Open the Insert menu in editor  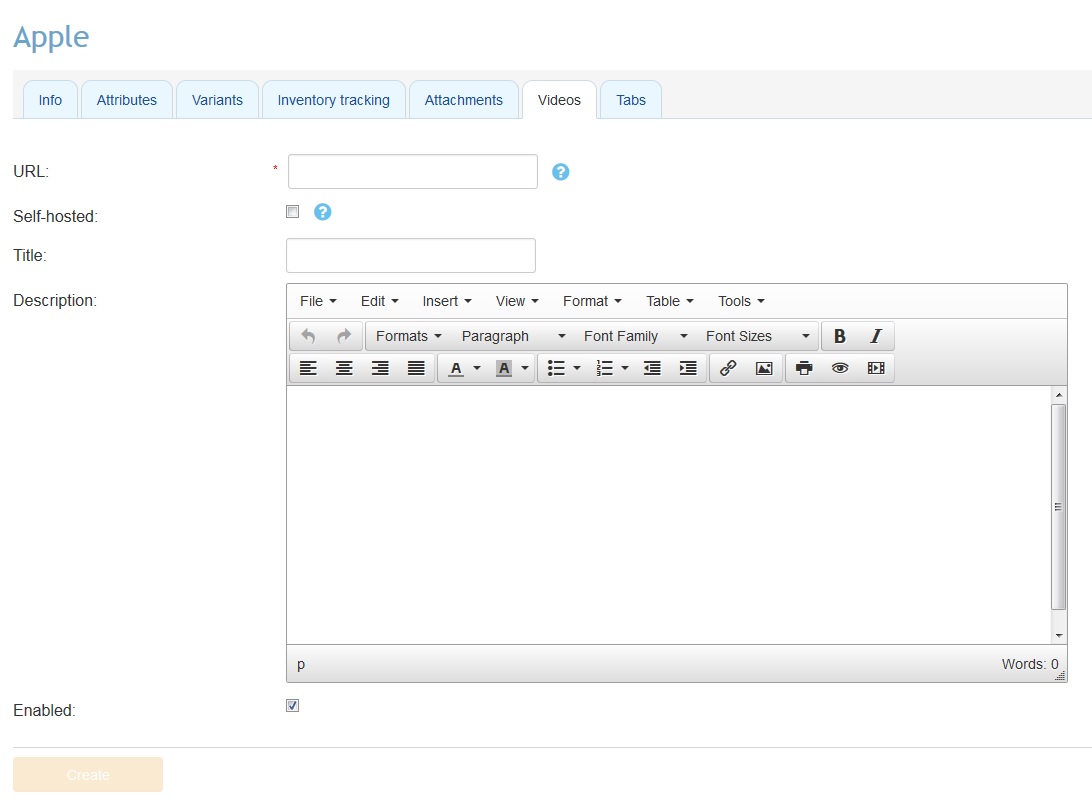click(447, 302)
